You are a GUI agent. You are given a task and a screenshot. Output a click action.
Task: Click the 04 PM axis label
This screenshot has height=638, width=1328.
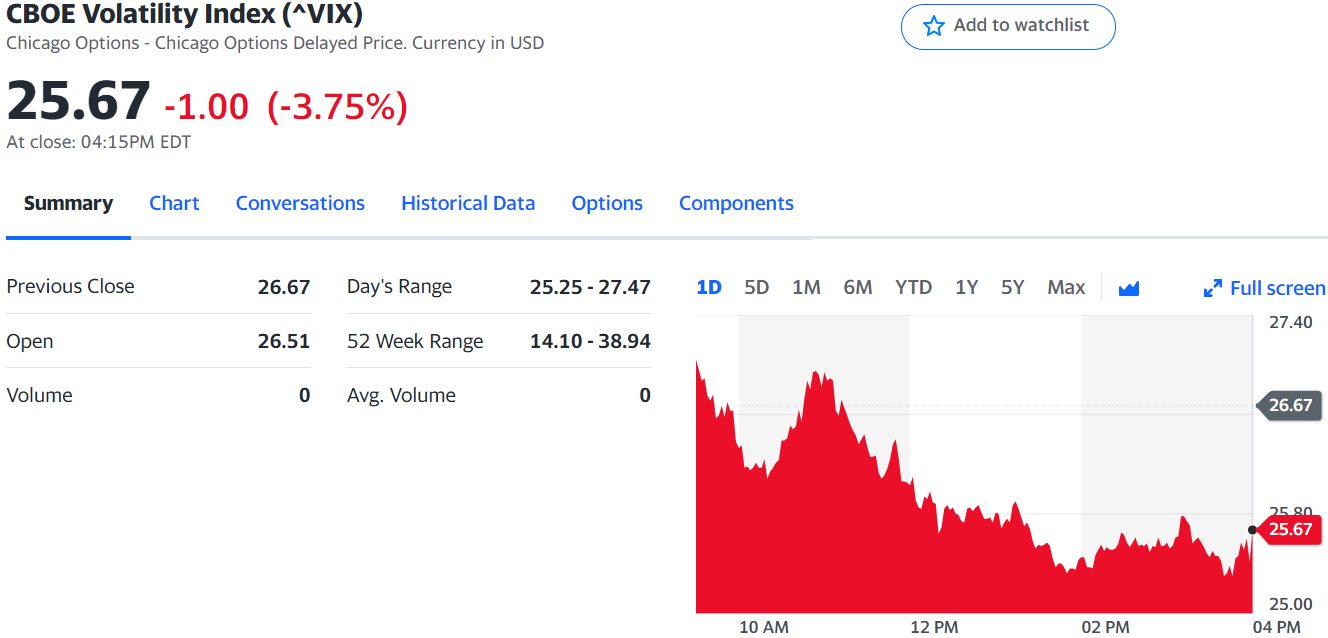(1276, 627)
